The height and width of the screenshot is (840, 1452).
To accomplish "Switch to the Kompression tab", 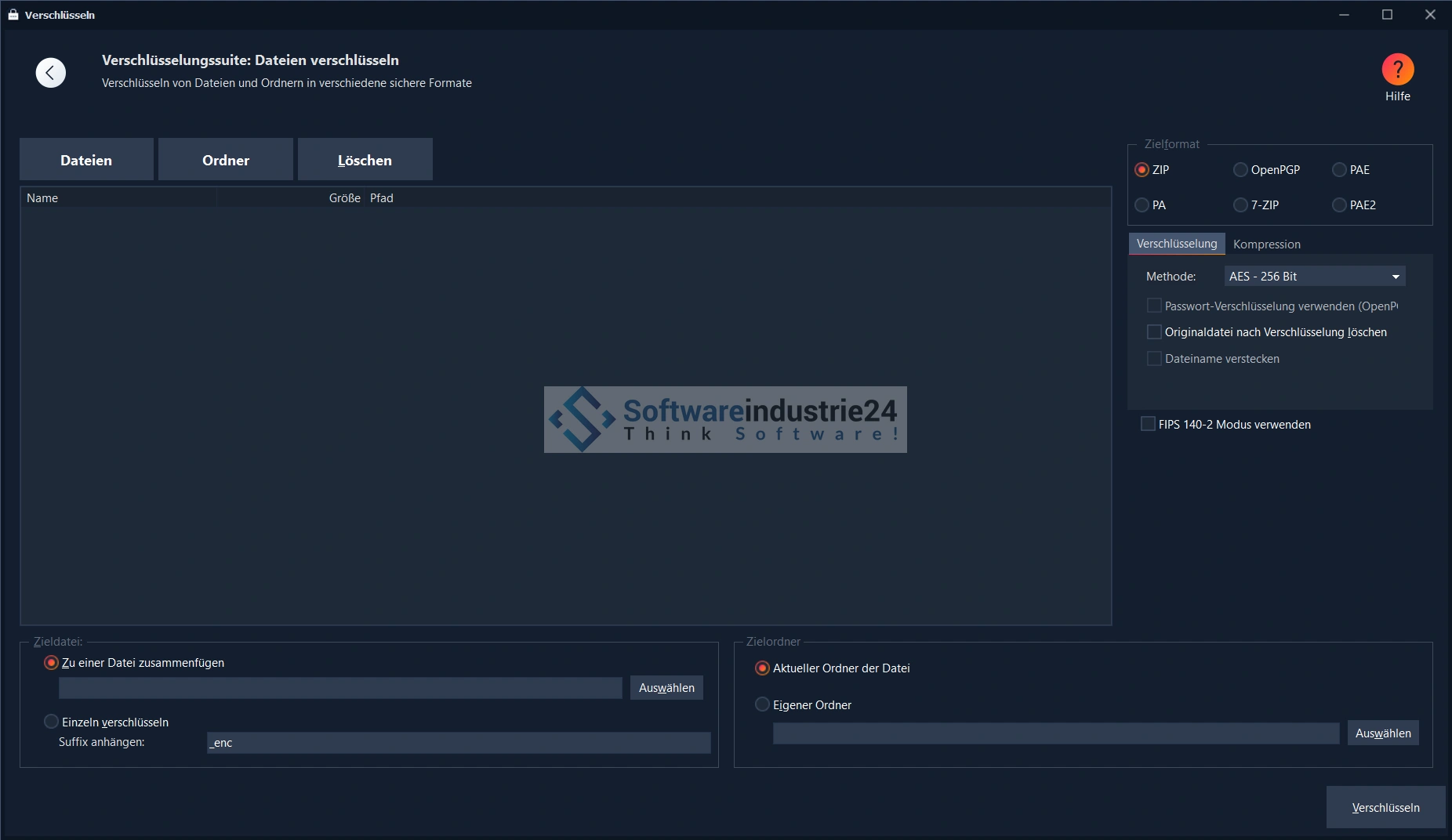I will click(1266, 244).
